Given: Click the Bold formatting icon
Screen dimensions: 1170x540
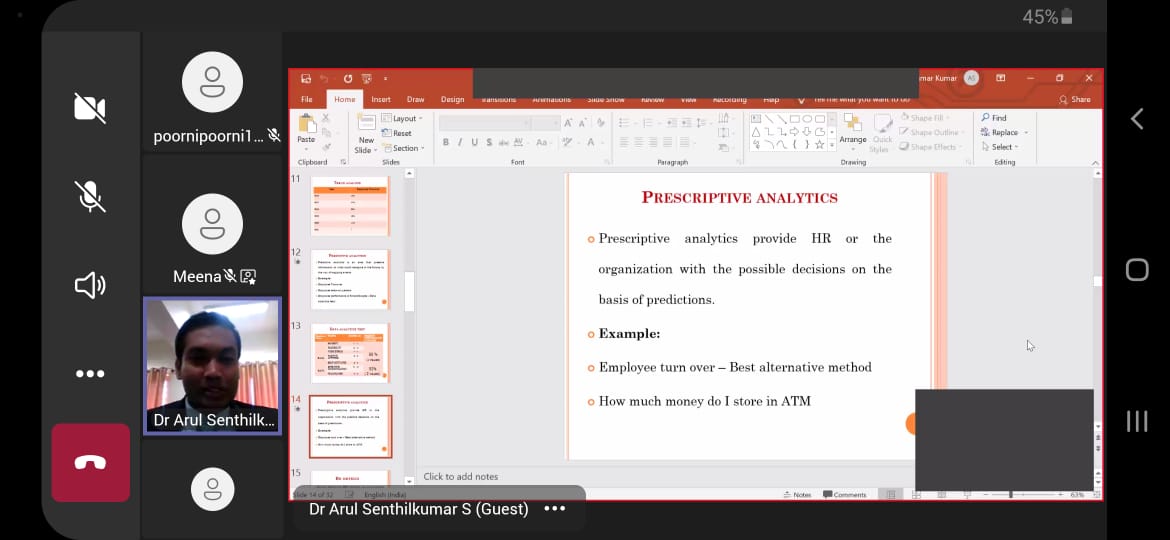Looking at the screenshot, I should [x=445, y=142].
